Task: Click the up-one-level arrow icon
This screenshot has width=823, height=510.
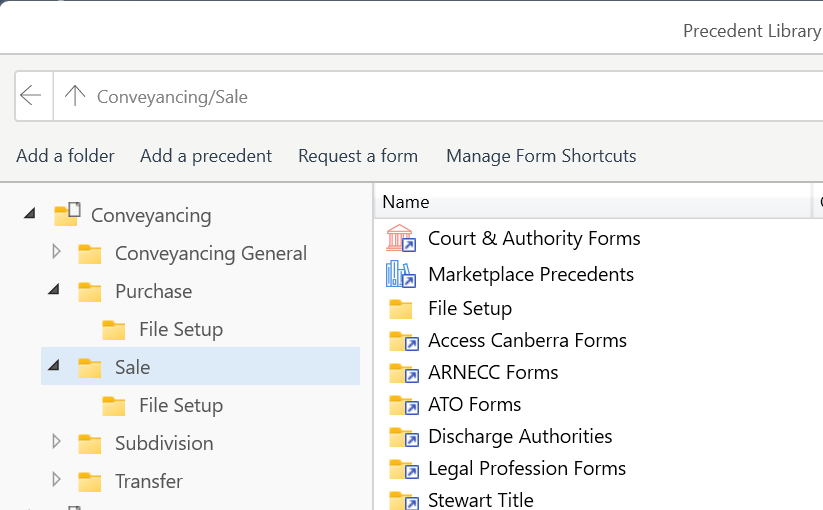Action: 75,96
